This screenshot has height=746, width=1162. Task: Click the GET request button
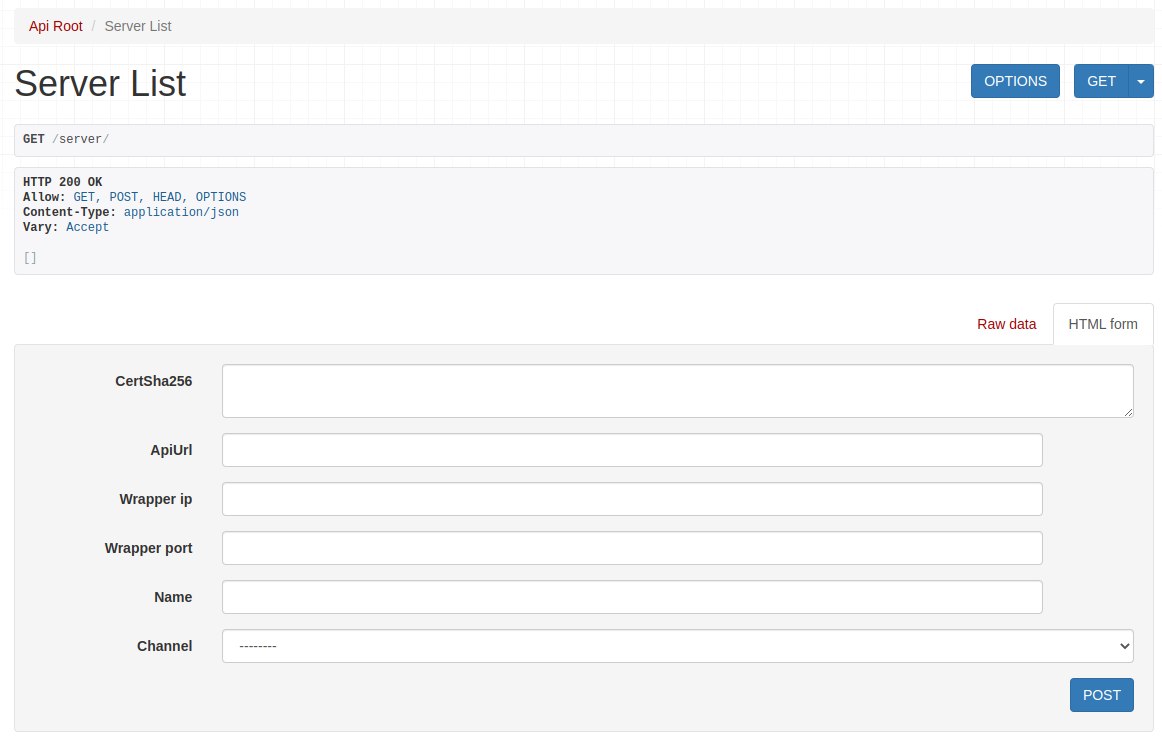pyautogui.click(x=1101, y=81)
